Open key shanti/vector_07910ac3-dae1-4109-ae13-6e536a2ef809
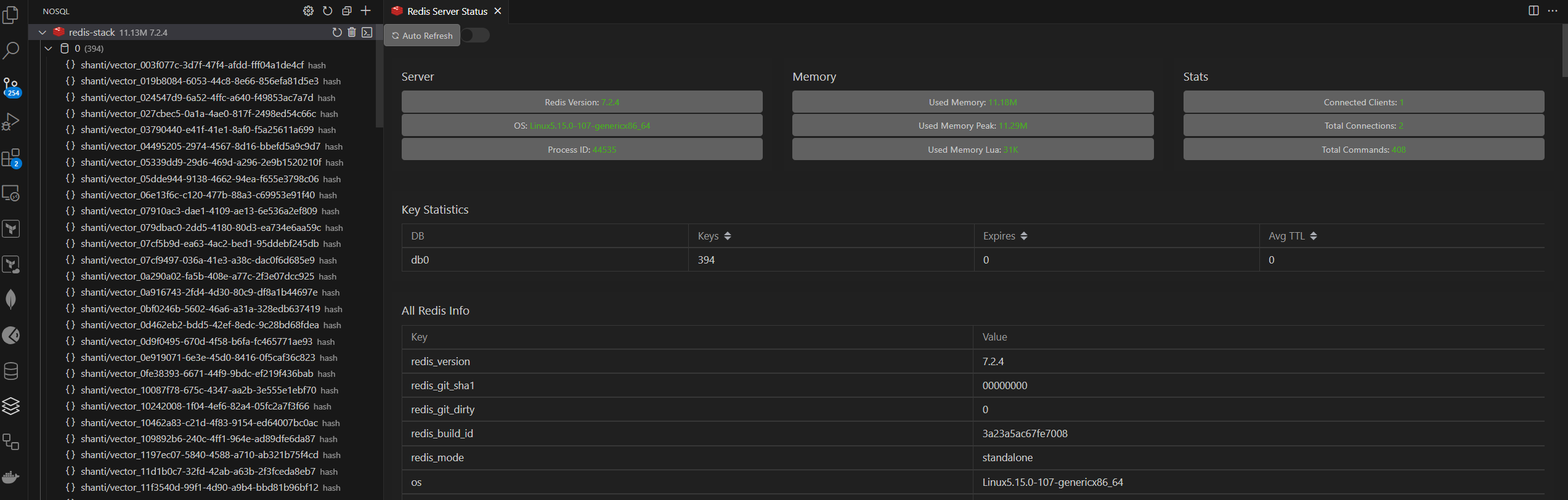Viewport: 1568px width, 500px height. [199, 211]
